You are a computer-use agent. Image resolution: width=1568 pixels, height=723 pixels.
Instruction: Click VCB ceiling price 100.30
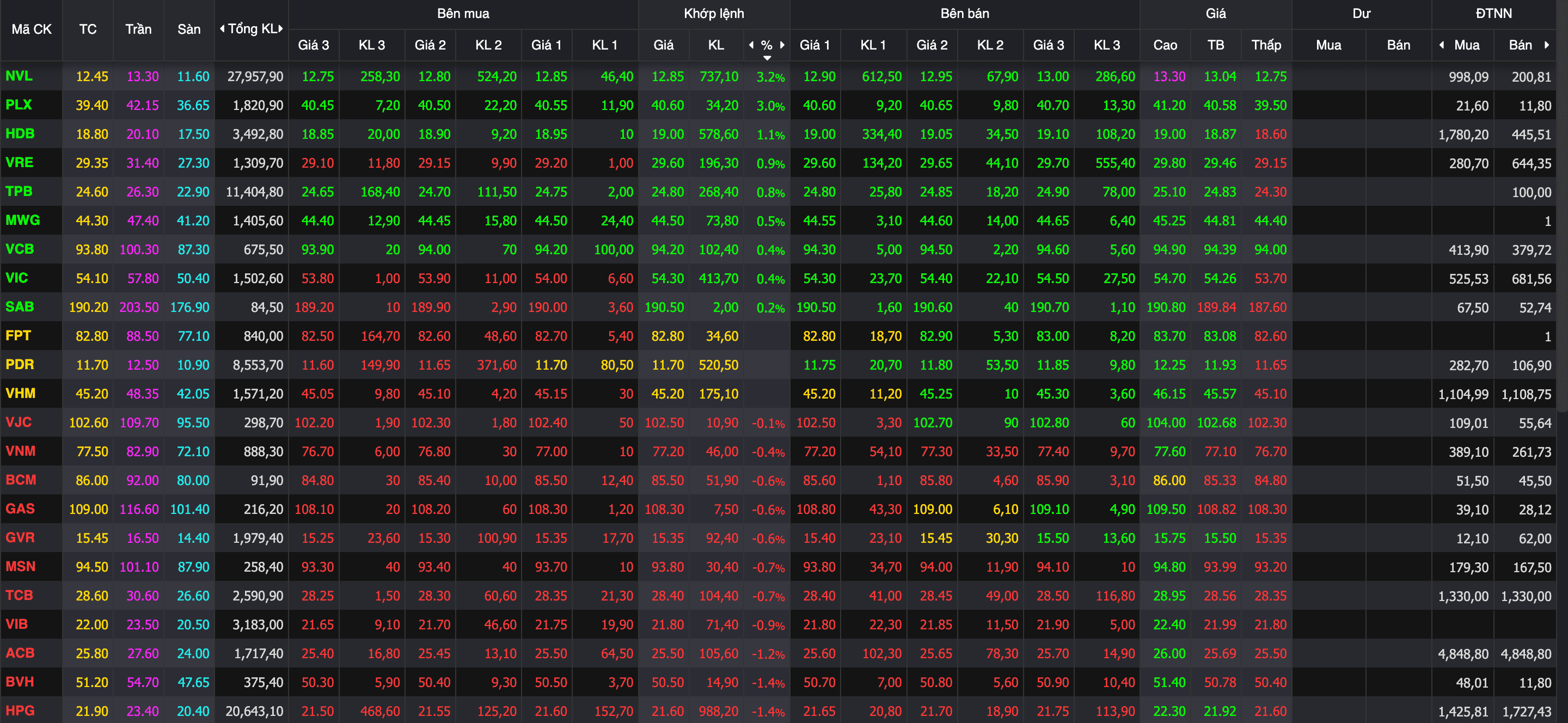pyautogui.click(x=139, y=249)
